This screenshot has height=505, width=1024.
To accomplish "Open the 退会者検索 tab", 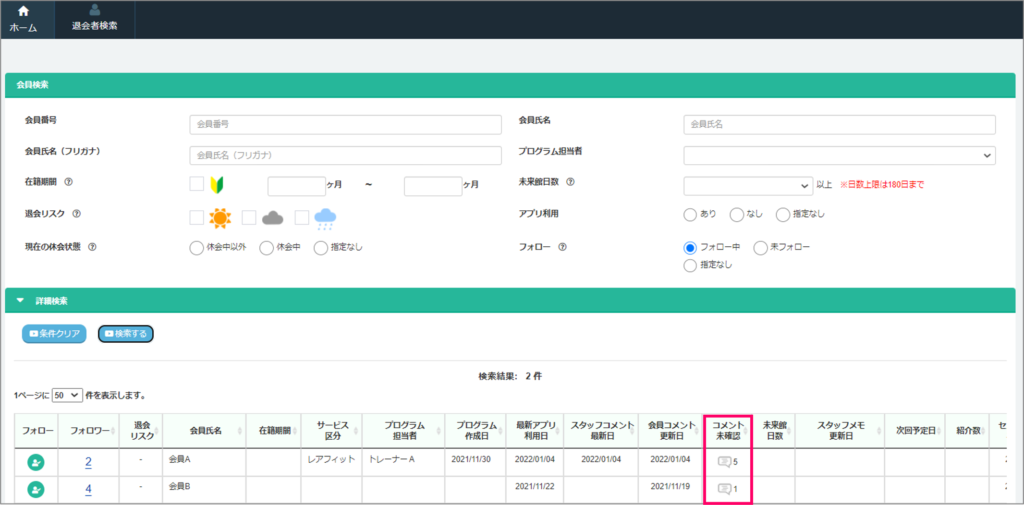I will point(95,19).
